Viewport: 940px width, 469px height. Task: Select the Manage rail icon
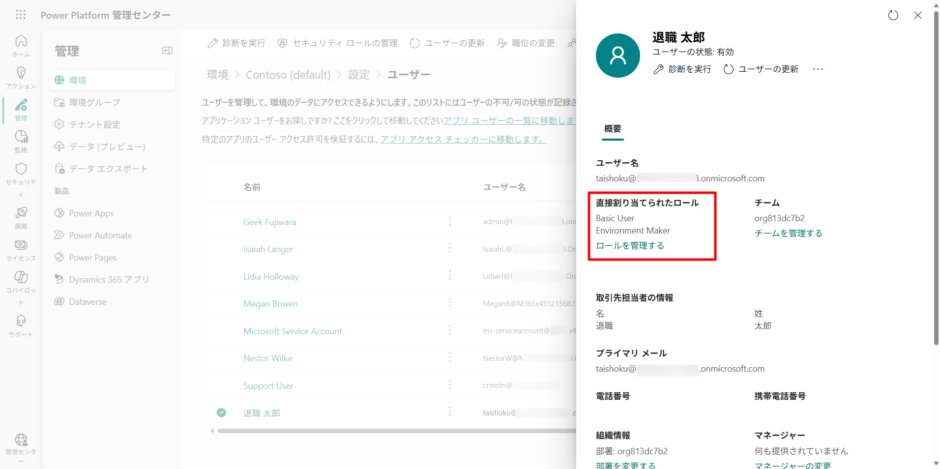tap(20, 109)
